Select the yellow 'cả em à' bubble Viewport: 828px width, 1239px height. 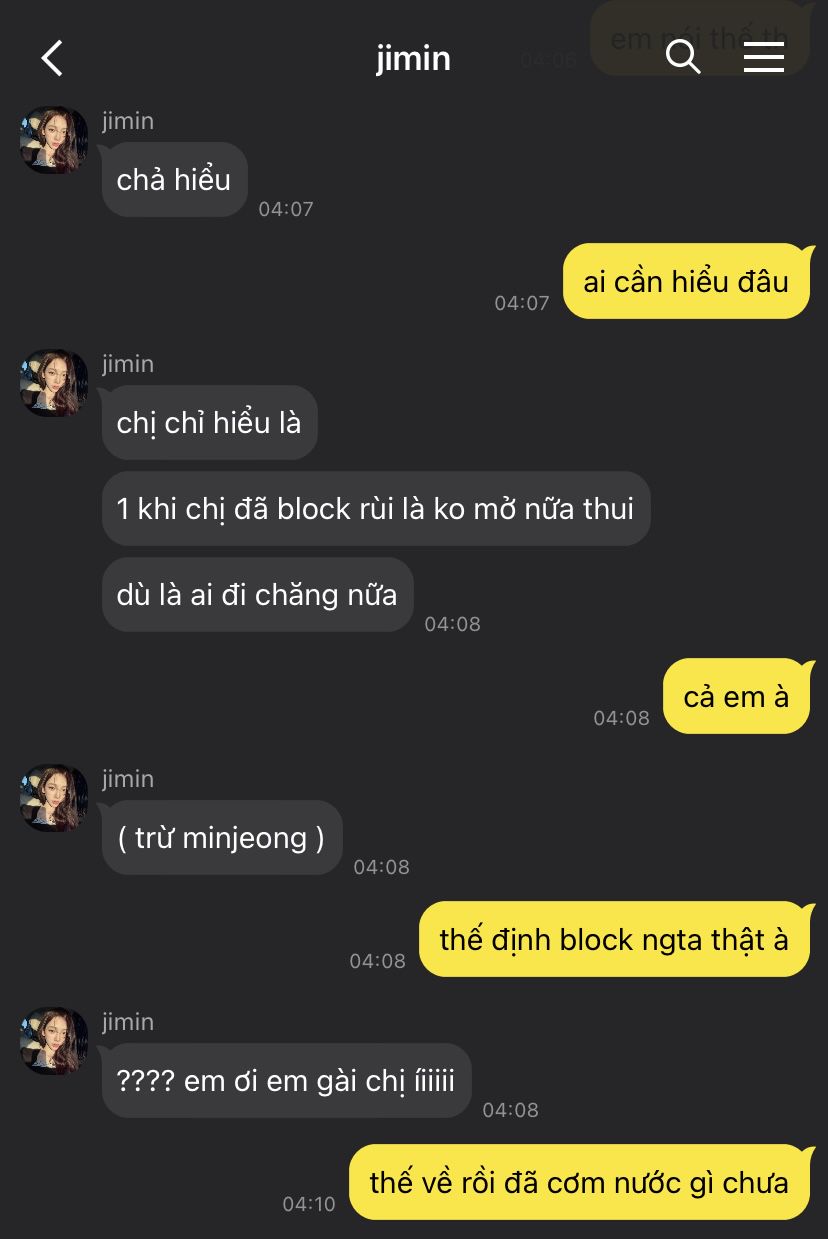tap(736, 696)
